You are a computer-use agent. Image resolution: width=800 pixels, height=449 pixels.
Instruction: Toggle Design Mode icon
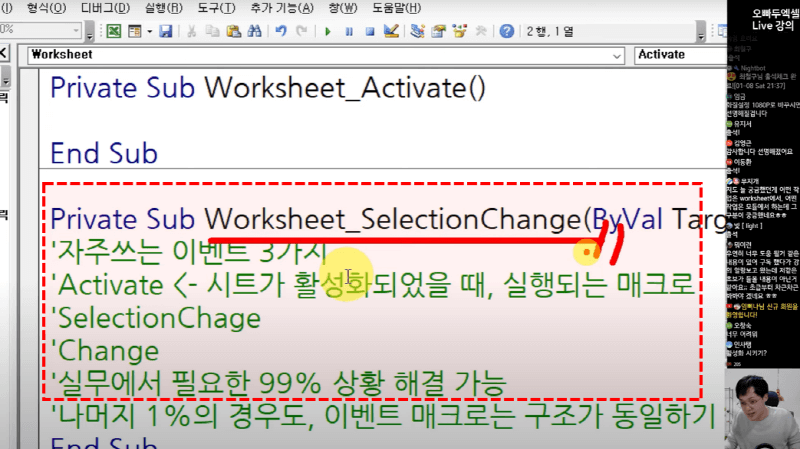[x=391, y=31]
